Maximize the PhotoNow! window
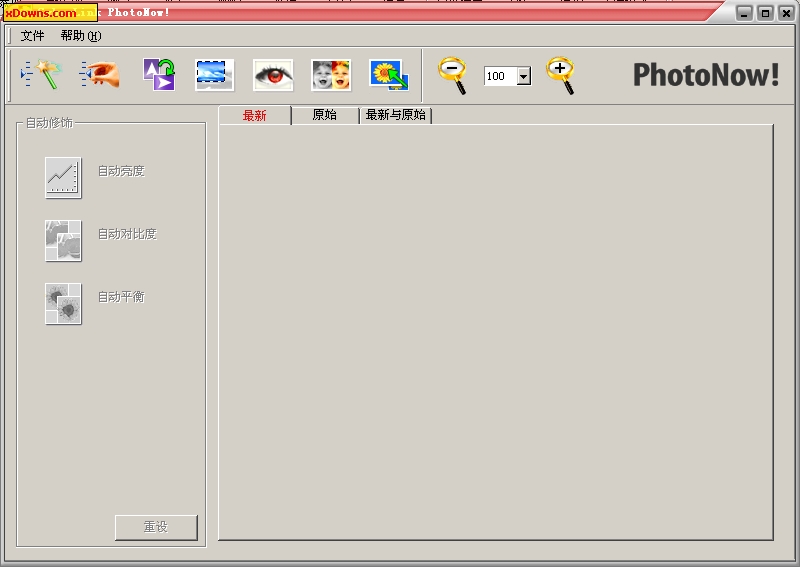Screen dimensions: 800x567 pyautogui.click(x=765, y=13)
